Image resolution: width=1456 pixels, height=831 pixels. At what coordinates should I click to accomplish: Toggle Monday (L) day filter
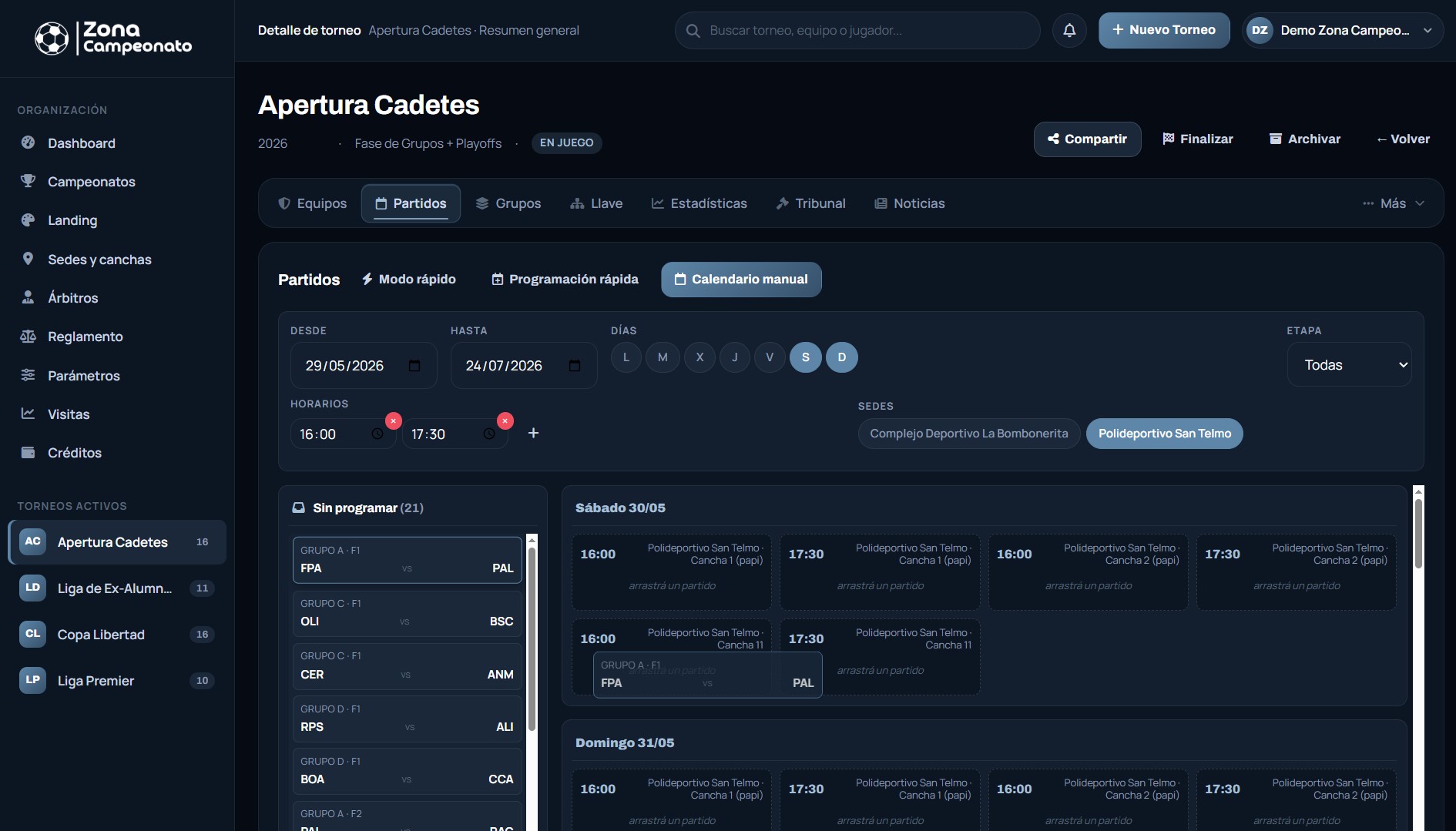626,357
